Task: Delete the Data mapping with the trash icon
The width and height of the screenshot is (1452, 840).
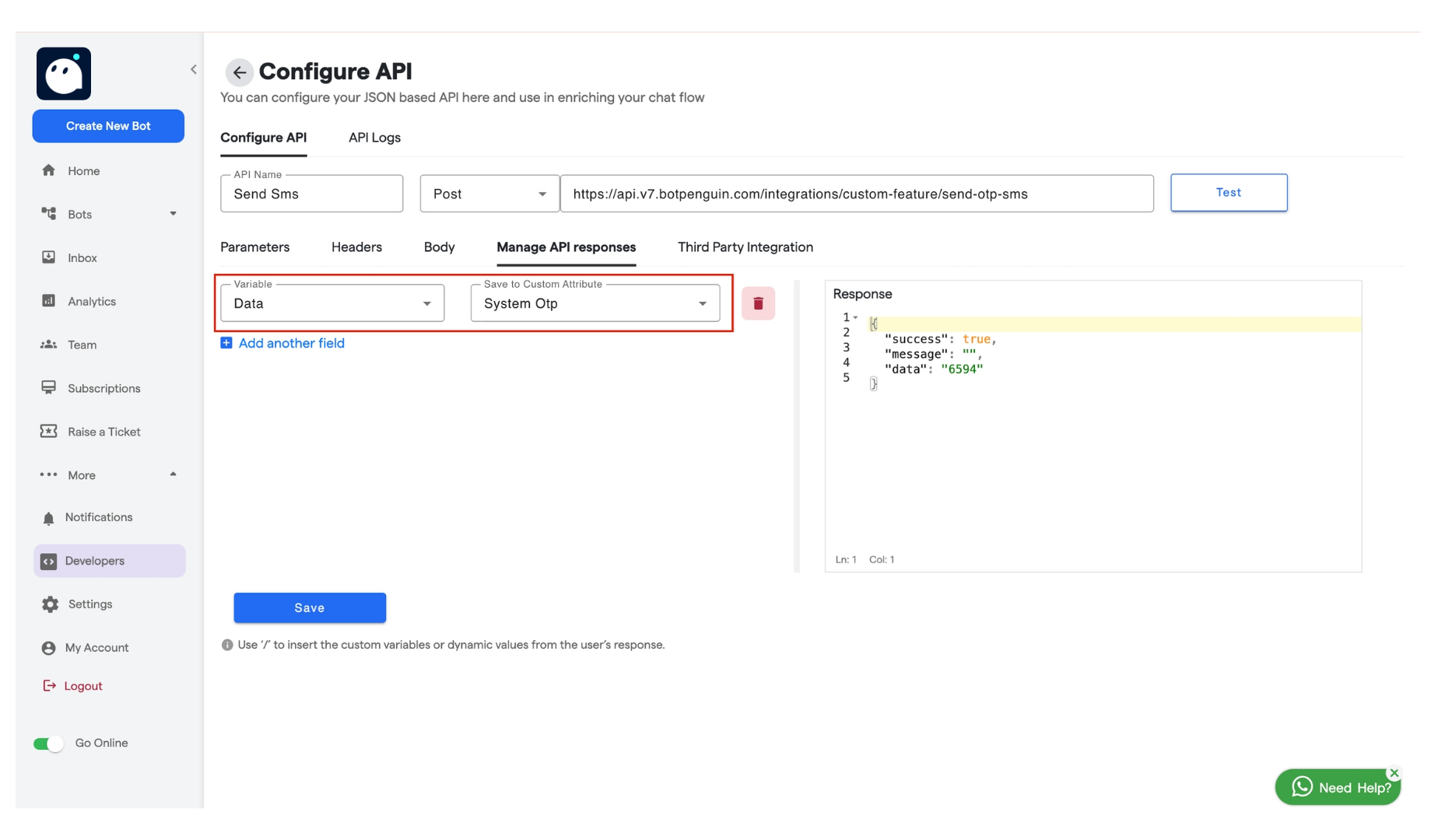Action: 758,303
